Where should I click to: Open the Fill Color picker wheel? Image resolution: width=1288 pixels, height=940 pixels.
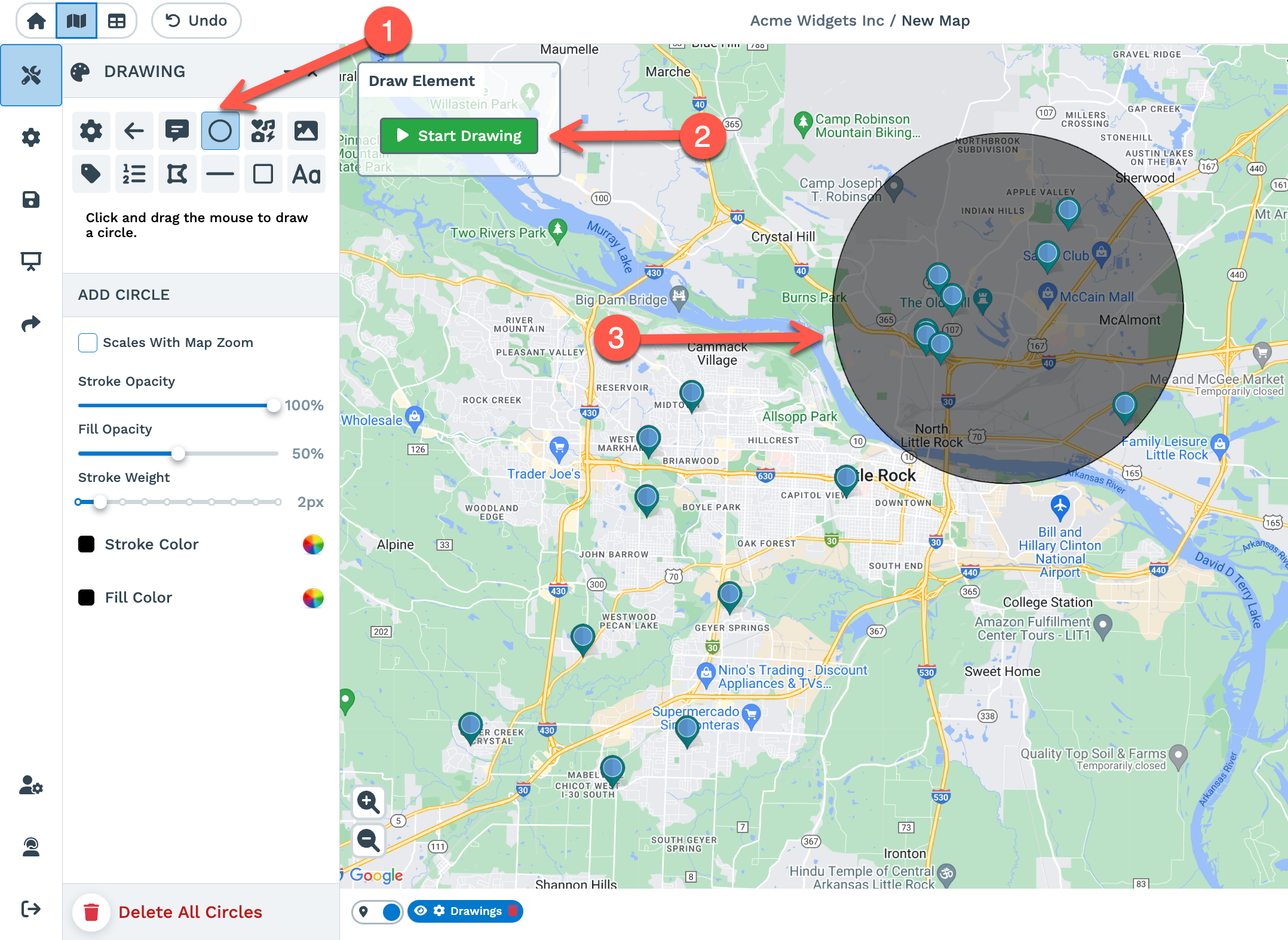[x=312, y=598]
